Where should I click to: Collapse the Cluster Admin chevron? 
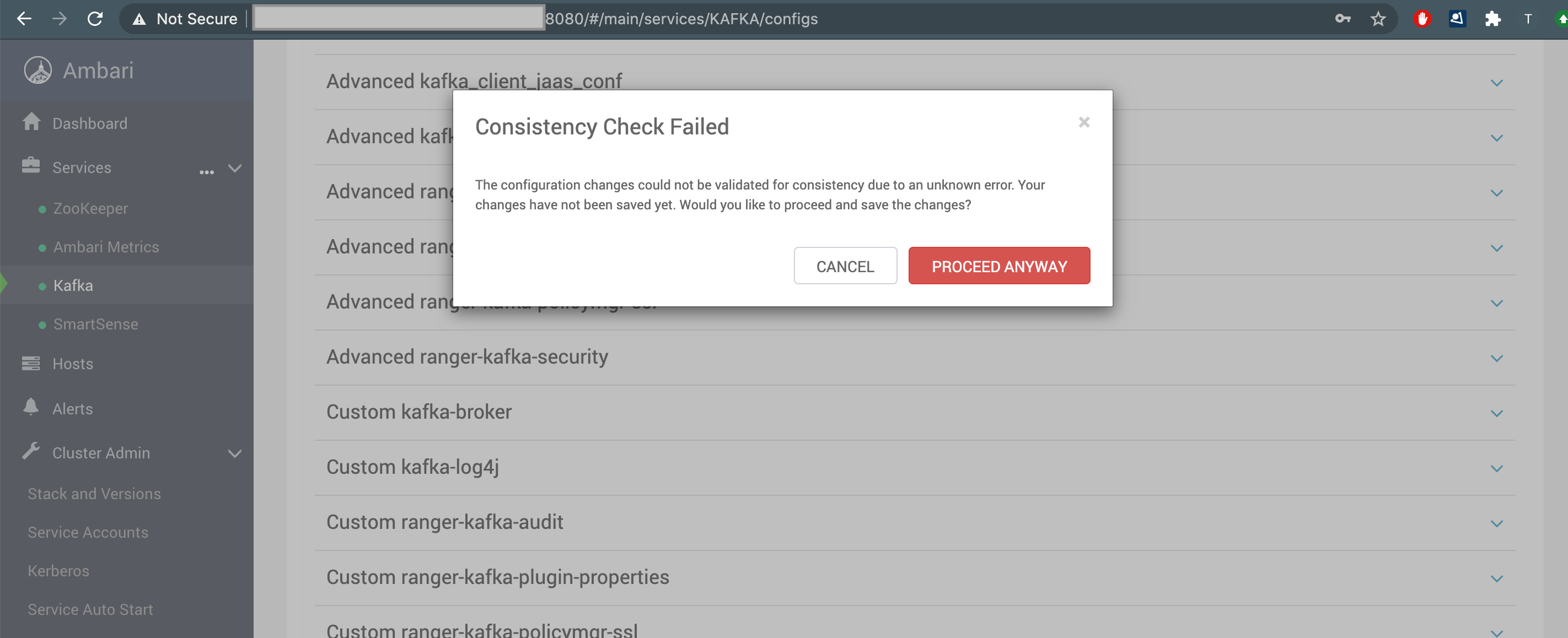point(234,454)
